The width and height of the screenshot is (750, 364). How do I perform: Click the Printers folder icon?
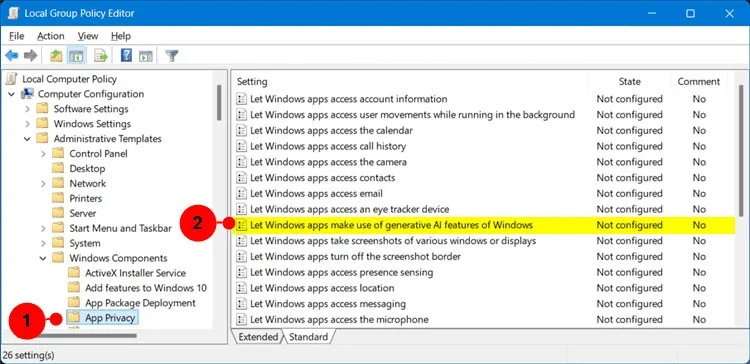pos(58,198)
